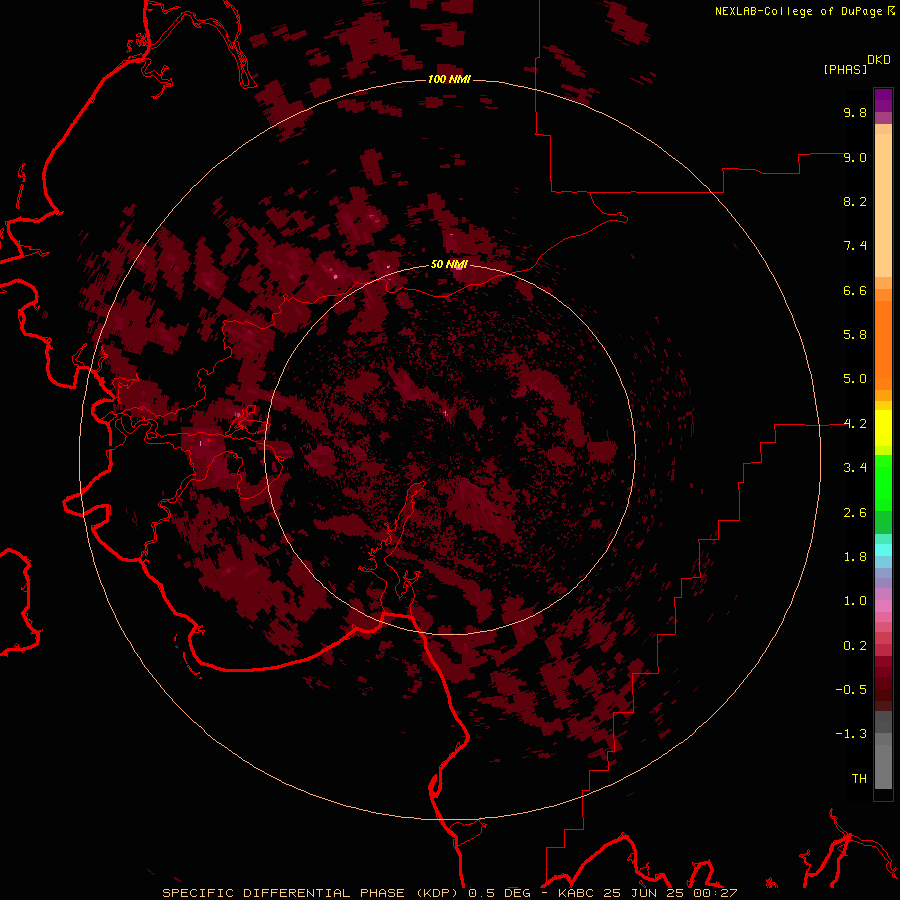Click the 25 JUN 25 00:27 timestamp
Viewport: 900px width, 900px height.
coord(670,893)
